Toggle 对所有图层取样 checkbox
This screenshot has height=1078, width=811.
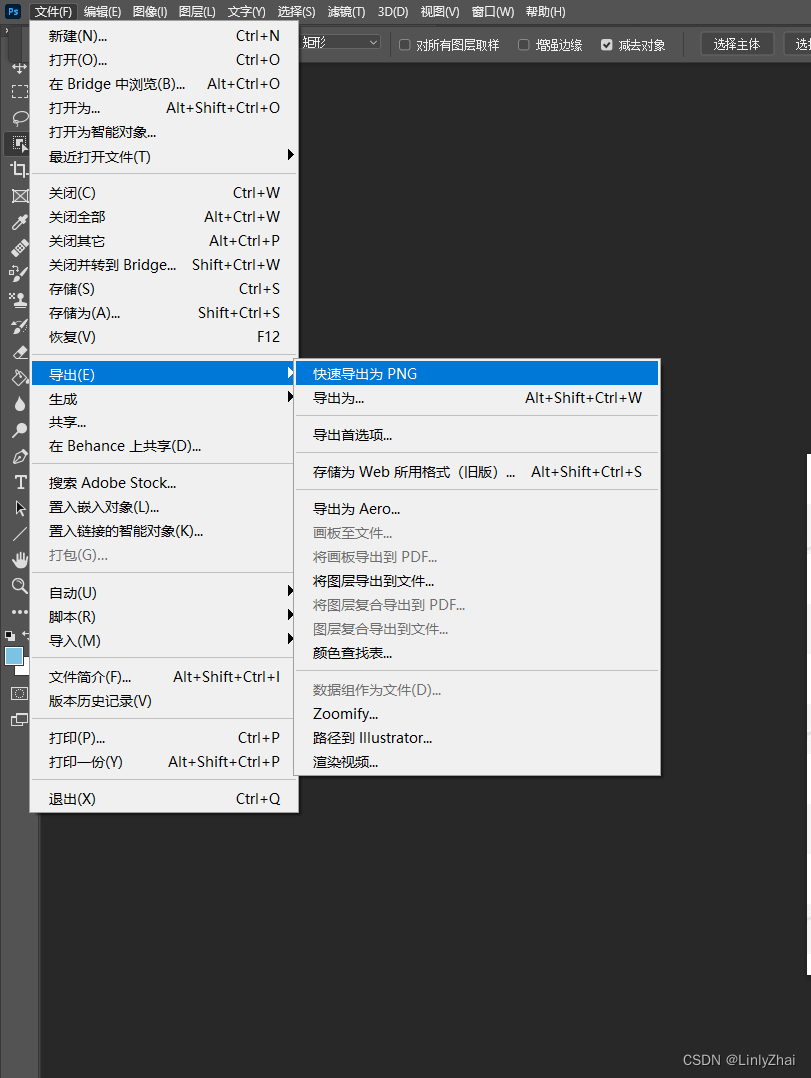(405, 45)
